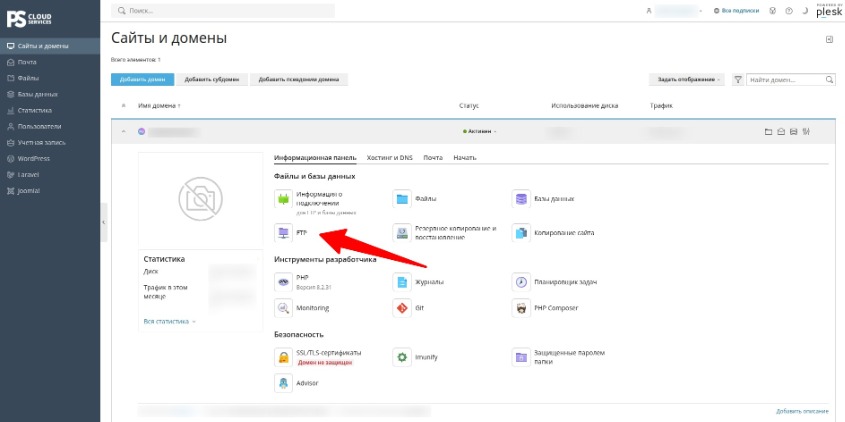Switch to Информационная панель tab
The image size is (845, 422).
[x=315, y=158]
